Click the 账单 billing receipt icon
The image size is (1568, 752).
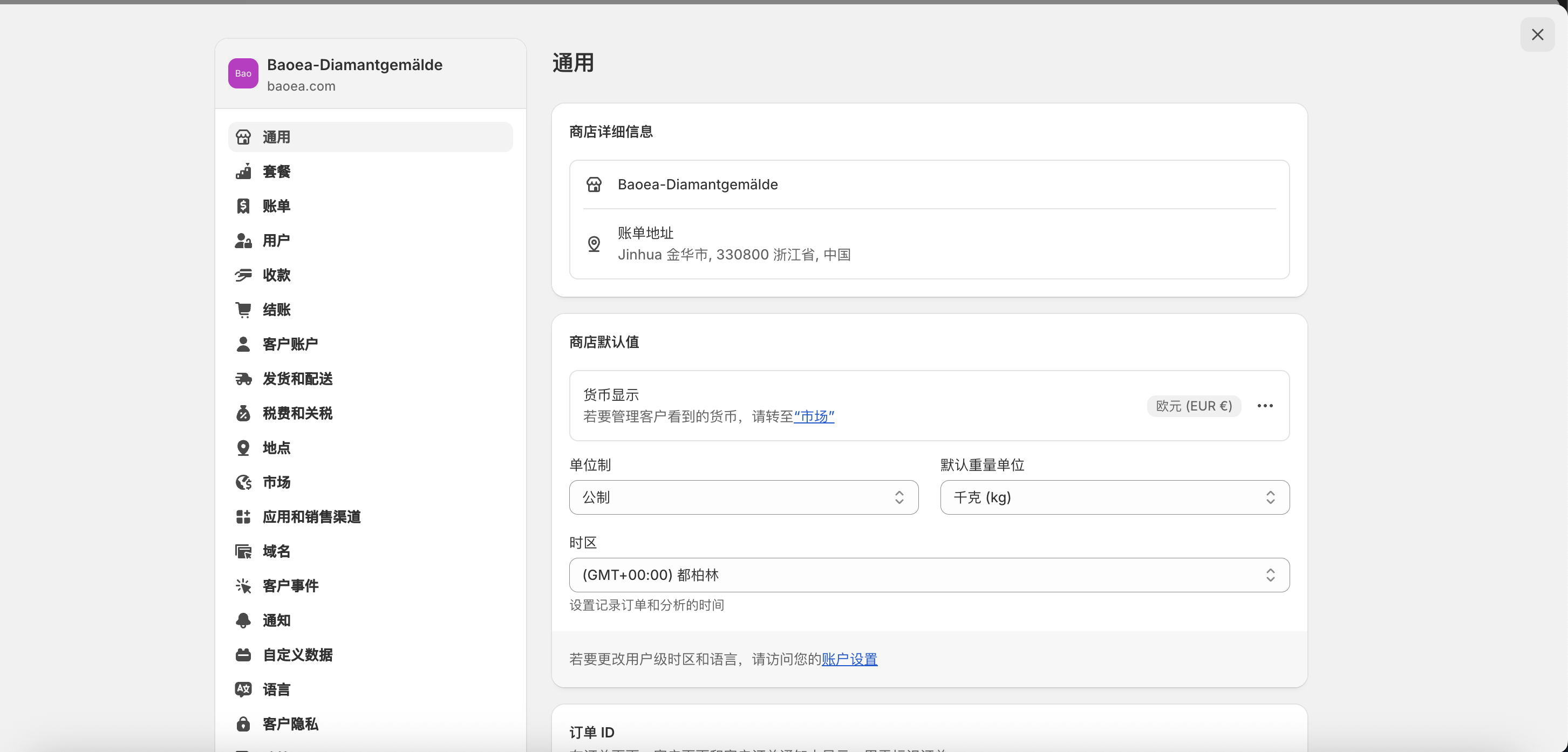point(243,206)
